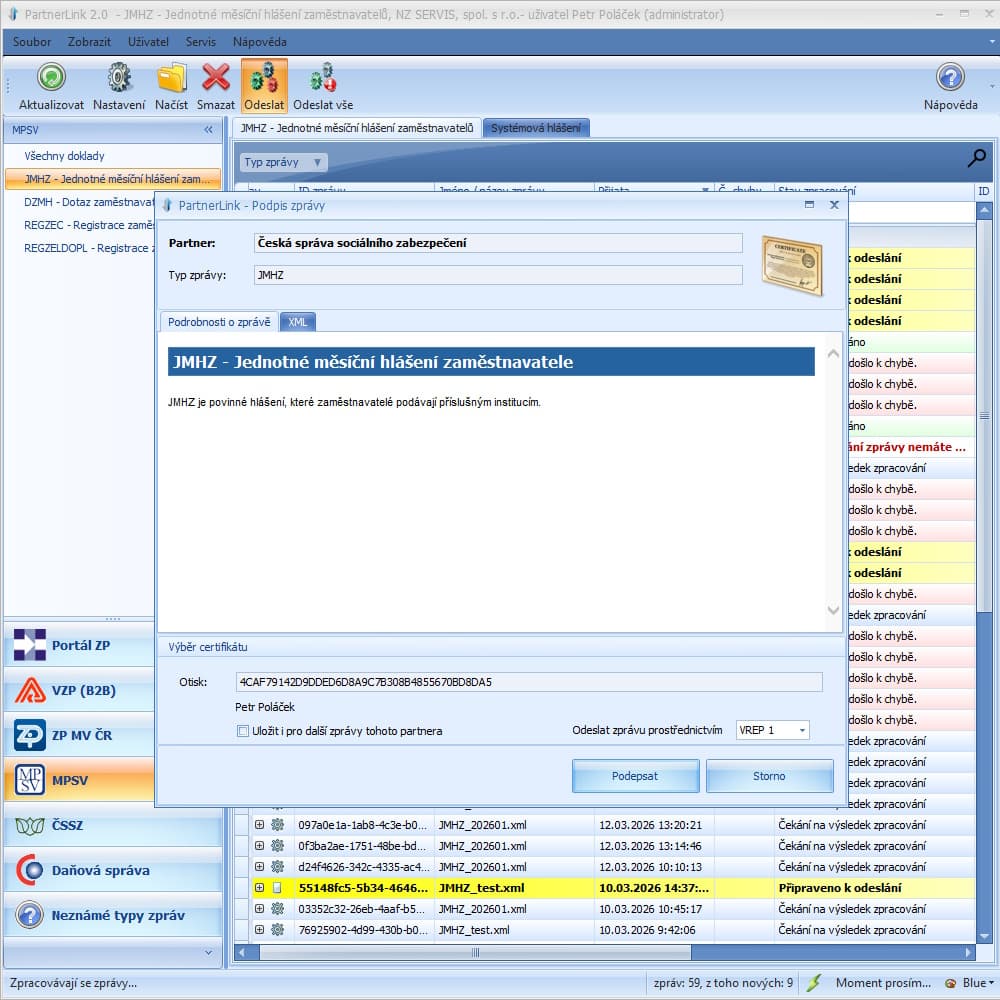Open the Soubor menu
Viewport: 1000px width, 1000px height.
pos(32,42)
